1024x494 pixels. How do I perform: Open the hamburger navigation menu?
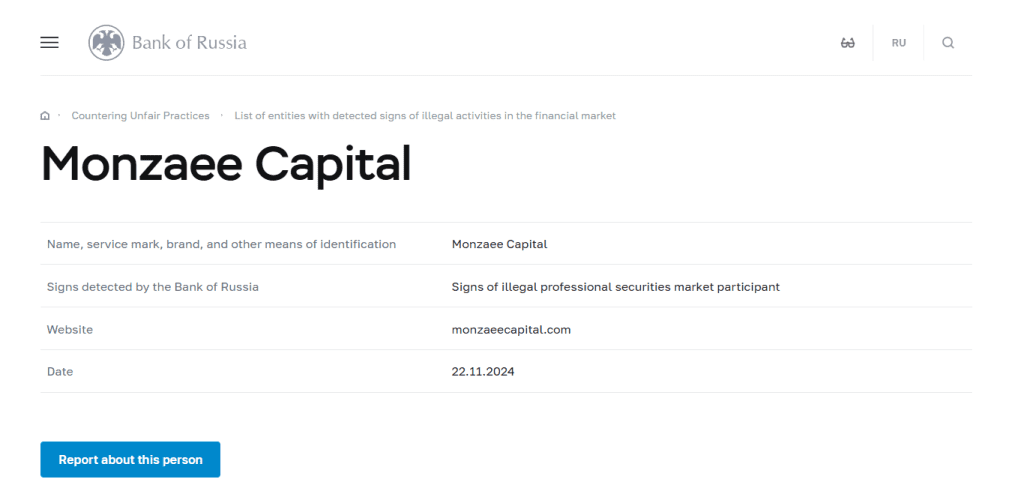[x=50, y=42]
